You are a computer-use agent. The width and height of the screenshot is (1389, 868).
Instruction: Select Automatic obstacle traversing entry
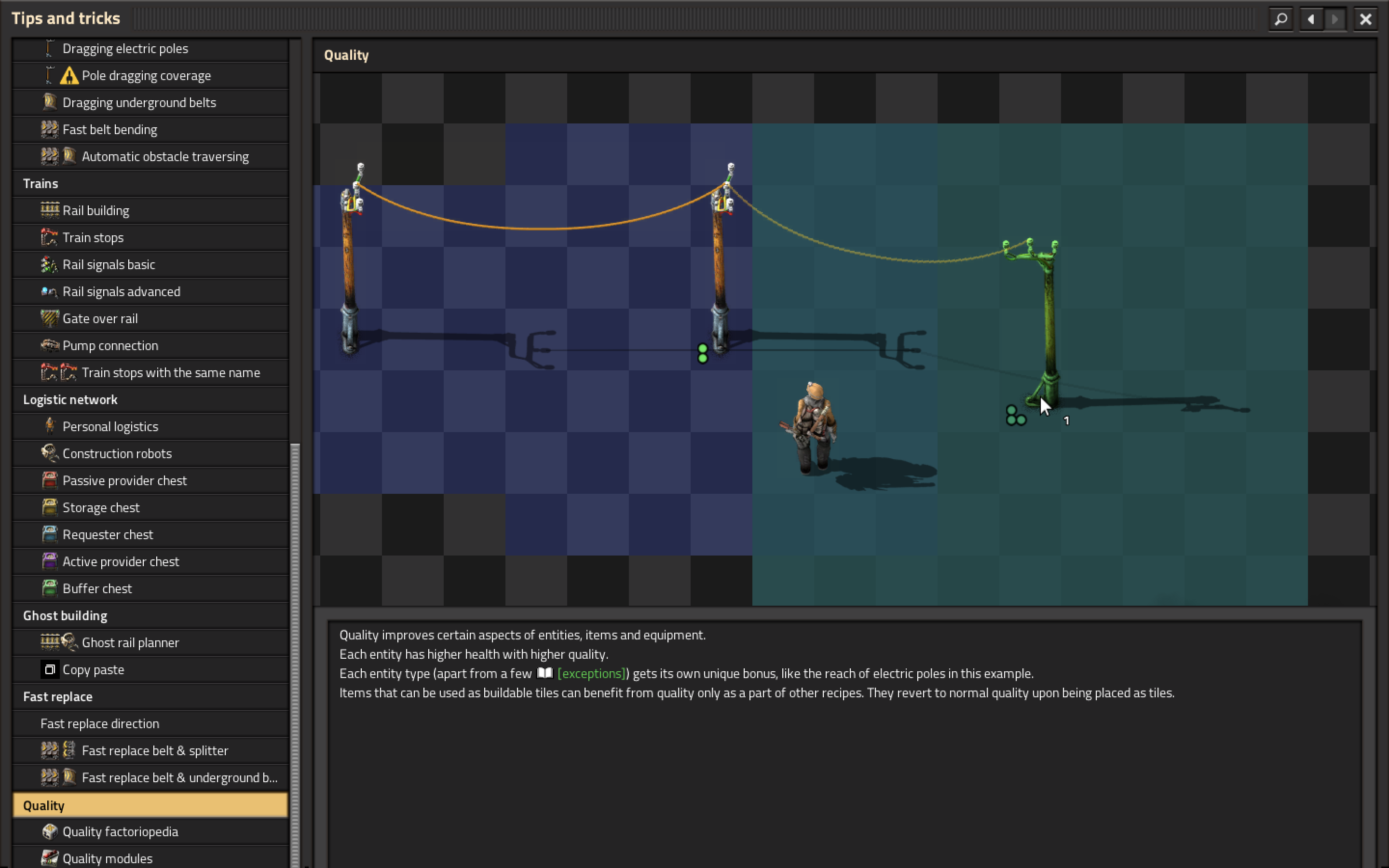click(150, 157)
